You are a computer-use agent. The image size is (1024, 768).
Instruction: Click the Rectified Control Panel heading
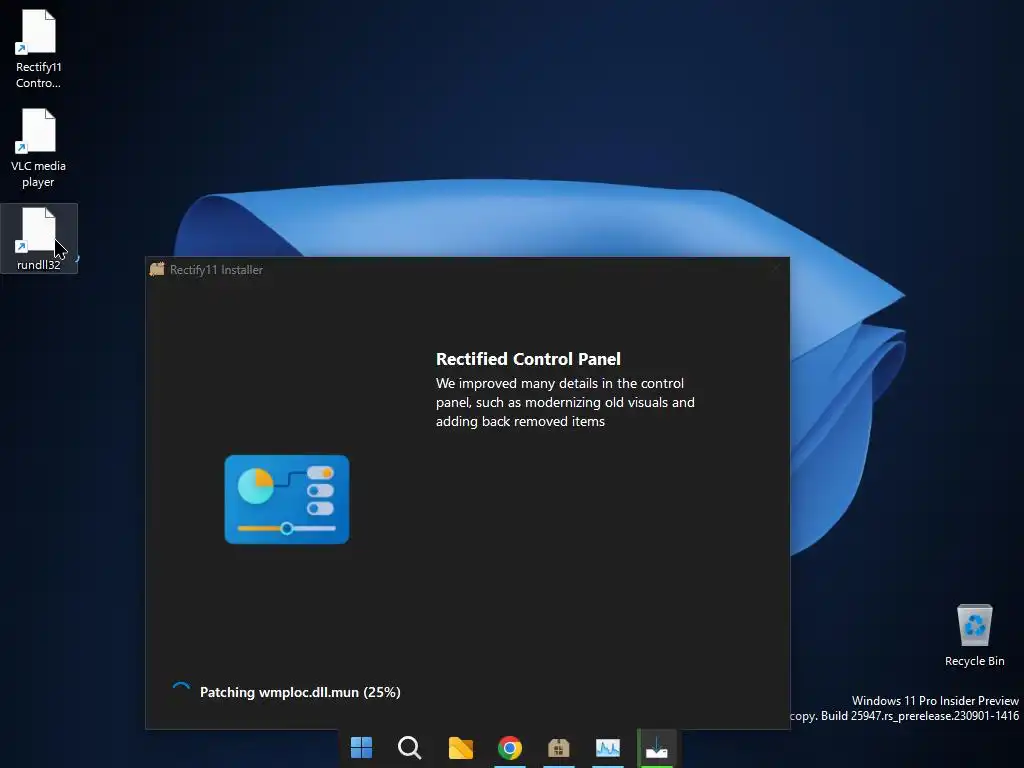[528, 359]
